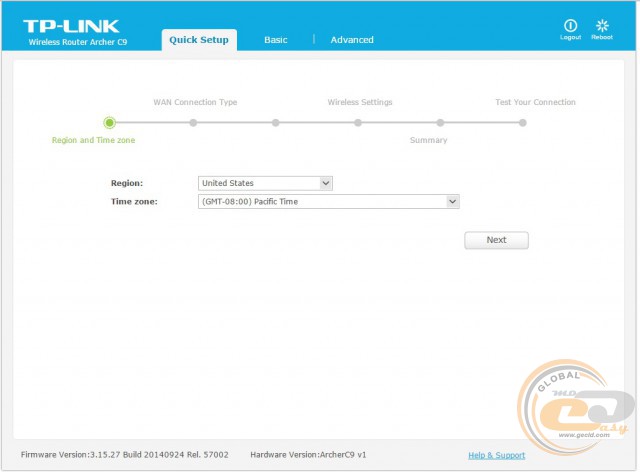Click the Region and Time zone label
Screen dimensions: 640x472
click(93, 140)
